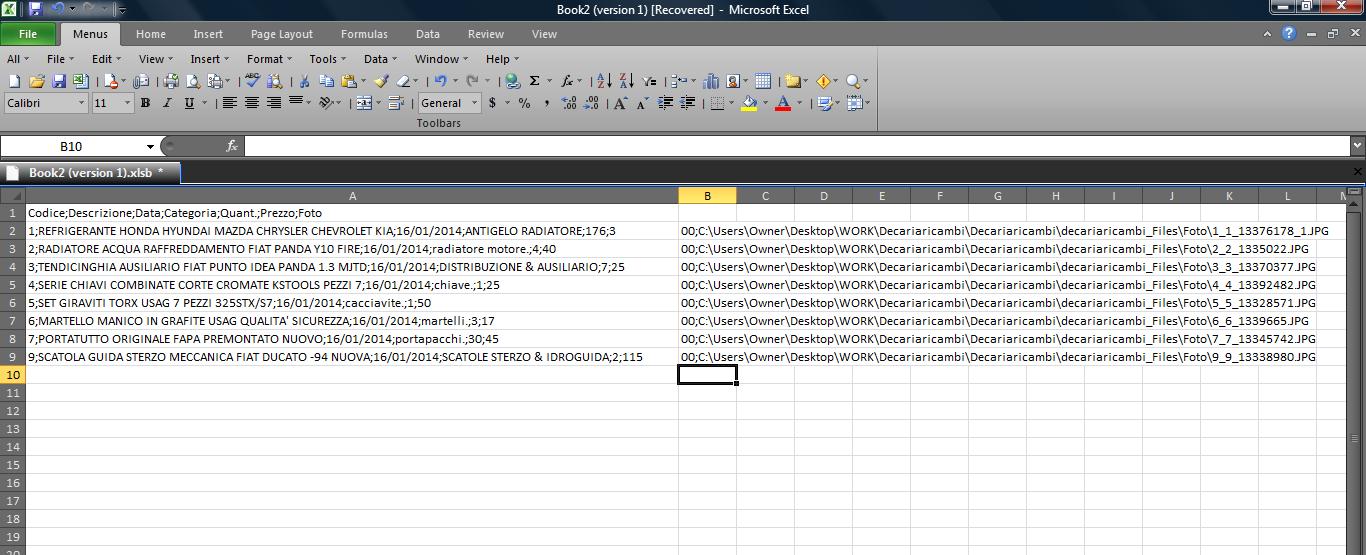Switch to the Home ribbon tab
1366x555 pixels.
tap(151, 34)
